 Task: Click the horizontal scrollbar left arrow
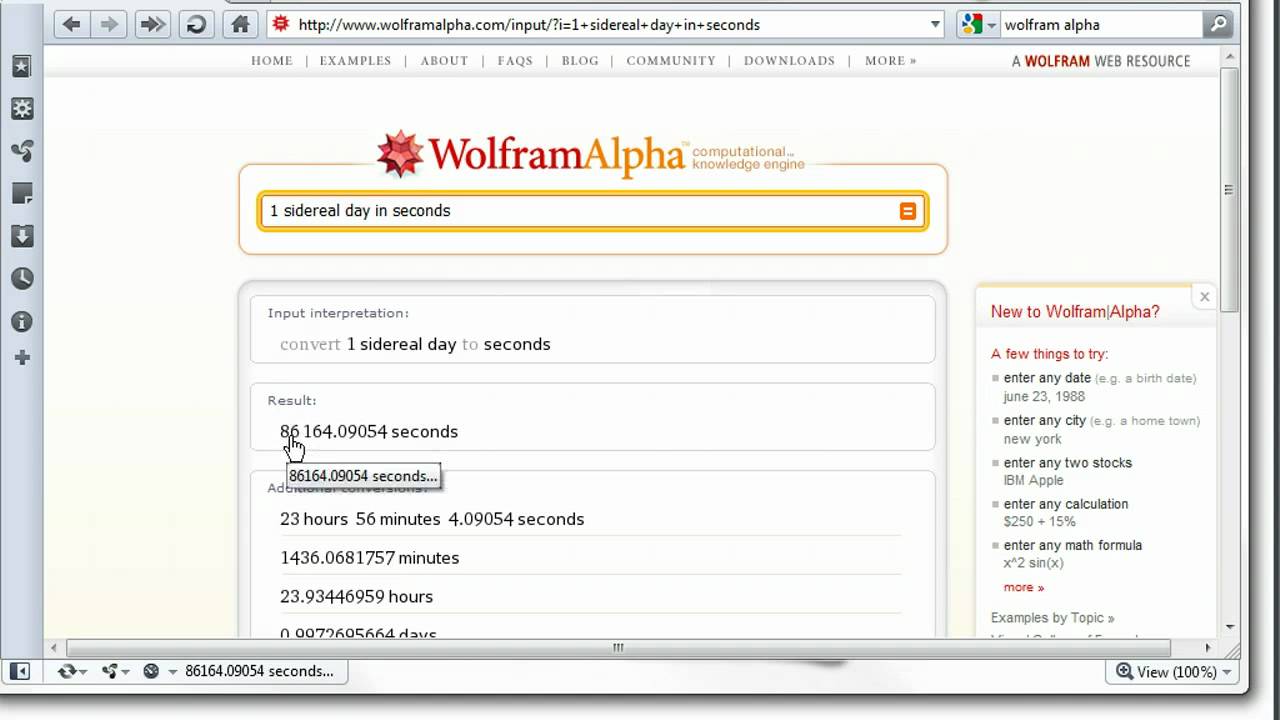click(54, 648)
